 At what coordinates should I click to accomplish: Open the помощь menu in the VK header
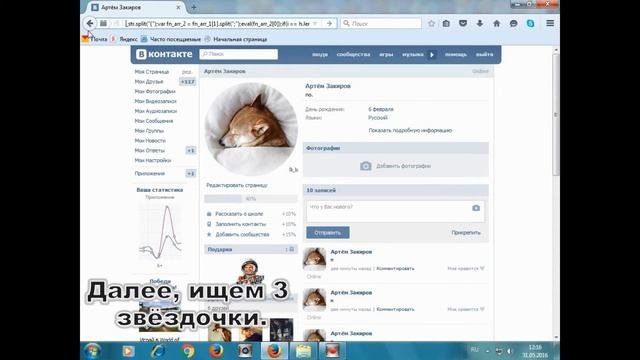click(x=456, y=54)
